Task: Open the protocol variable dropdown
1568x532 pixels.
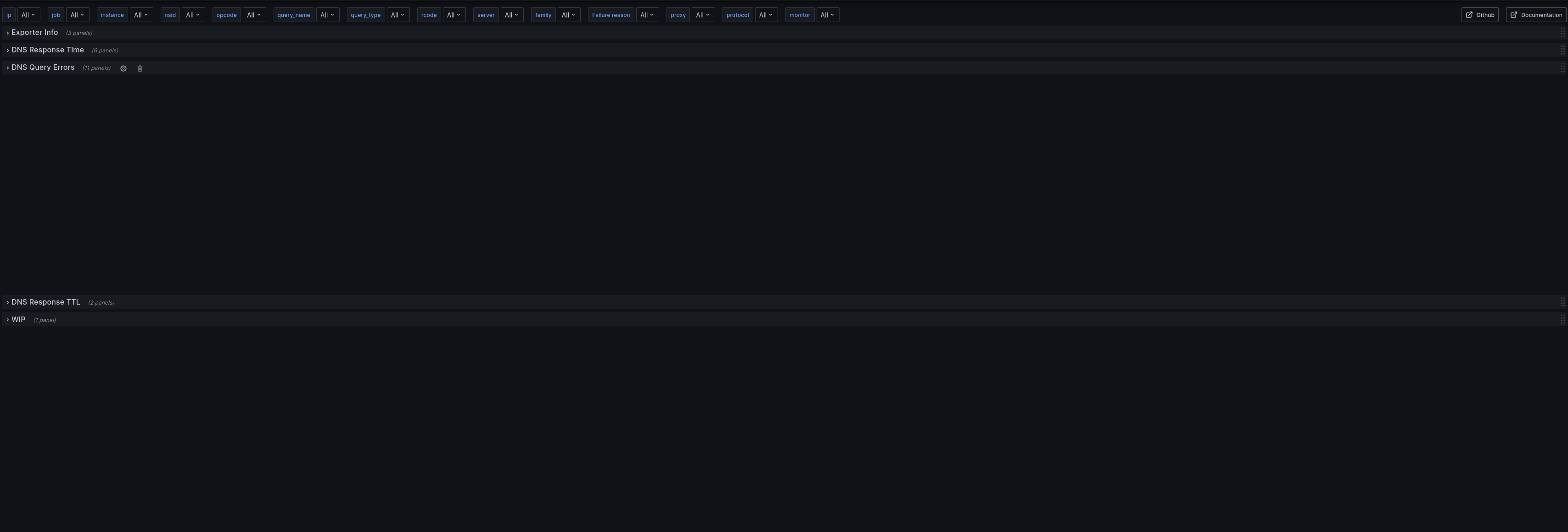Action: [766, 15]
